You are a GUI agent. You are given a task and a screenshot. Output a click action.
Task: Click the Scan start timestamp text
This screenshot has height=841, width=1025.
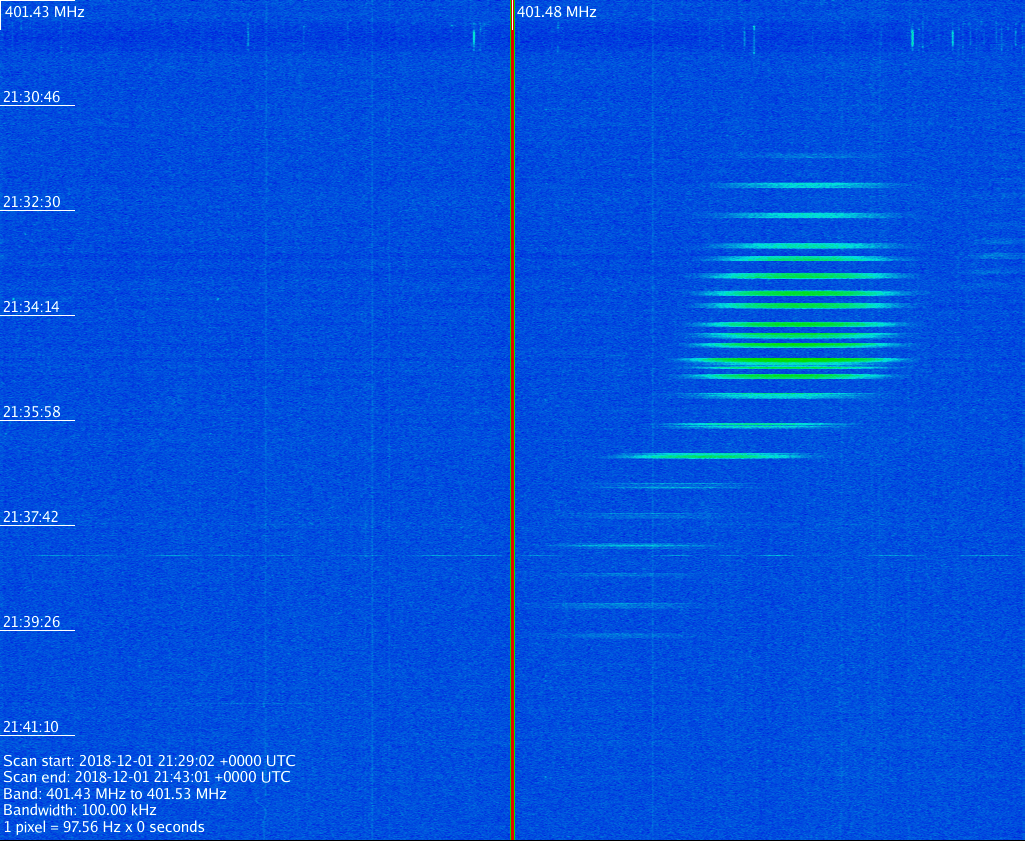(149, 761)
